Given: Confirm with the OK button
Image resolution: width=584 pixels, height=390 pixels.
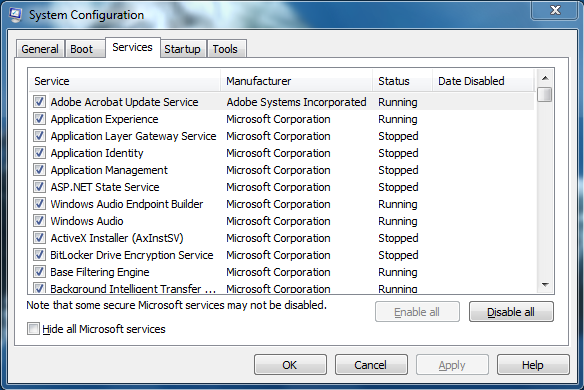Looking at the screenshot, I should (x=290, y=365).
